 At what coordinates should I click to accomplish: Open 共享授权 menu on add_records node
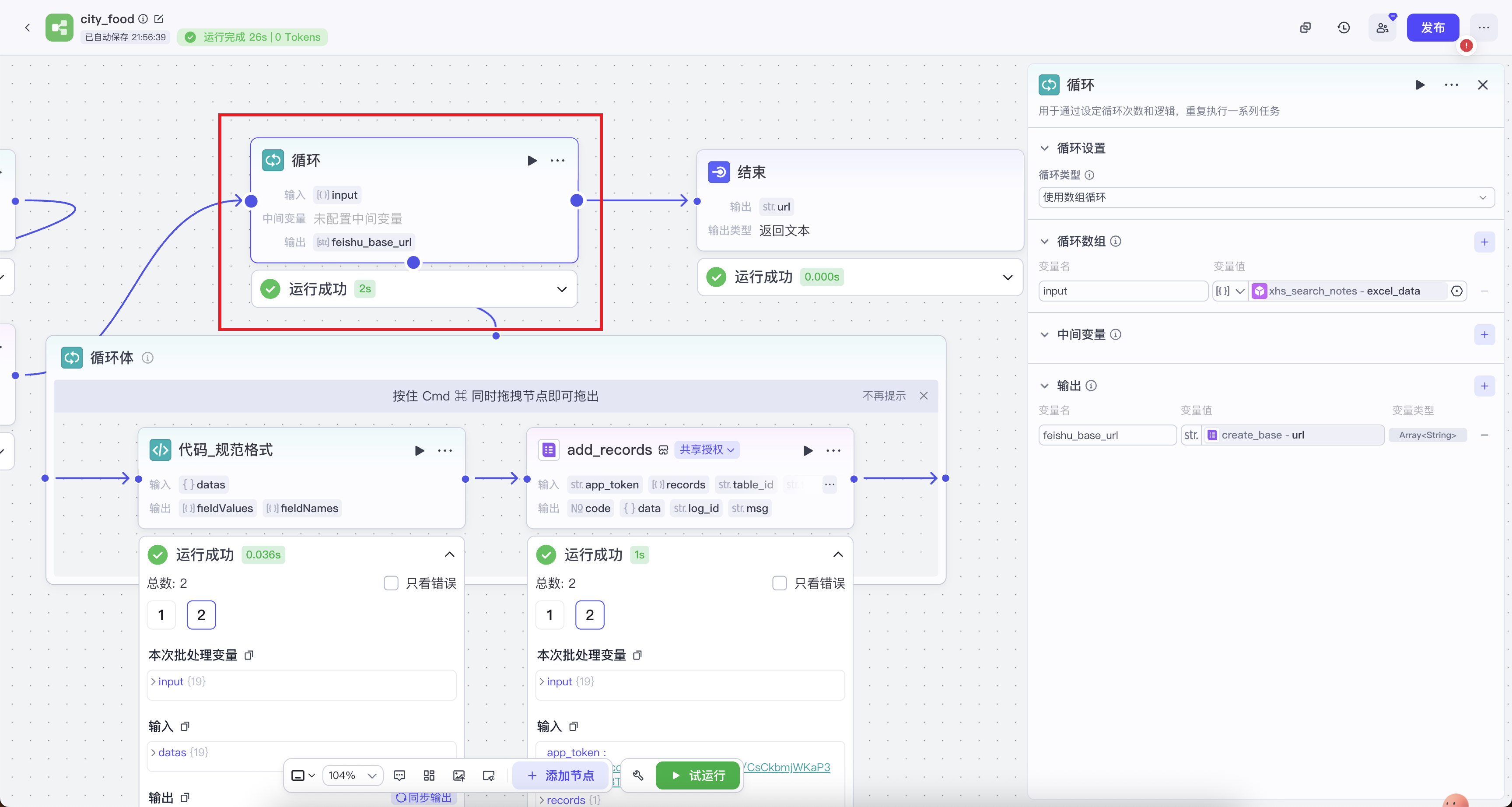coord(707,450)
